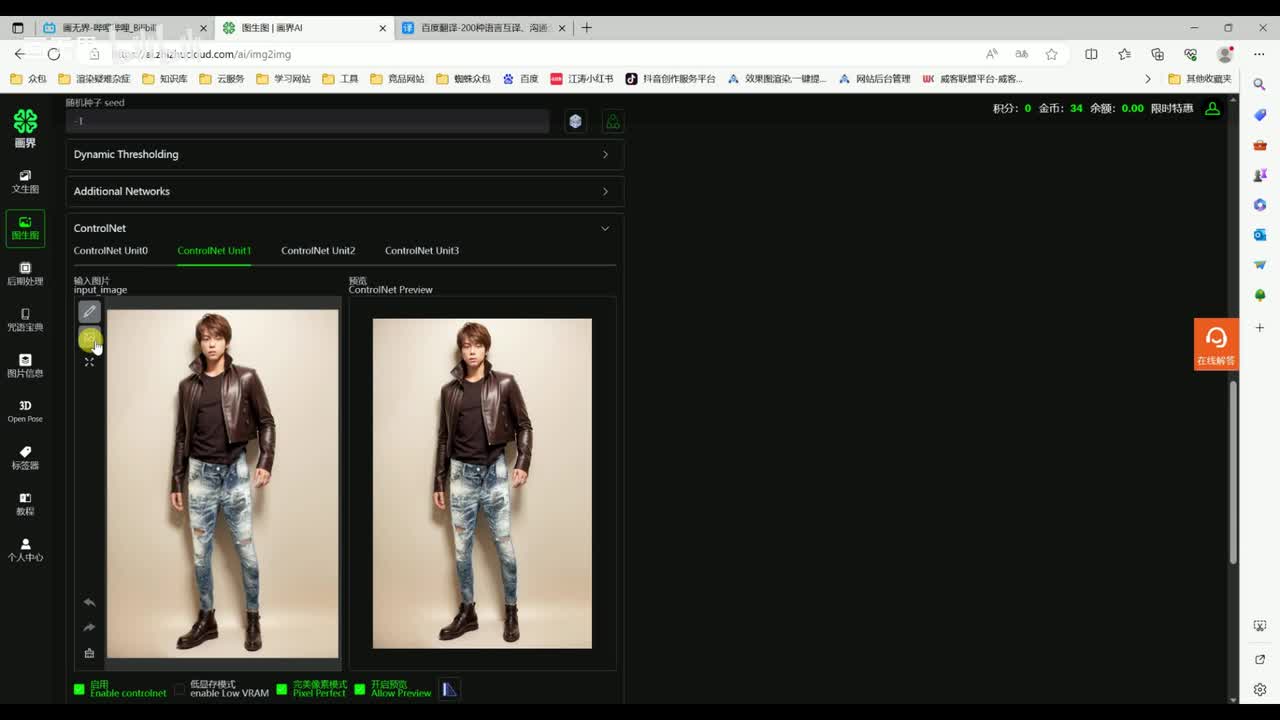Expand the Additional Networks section
Screen dimensions: 1280x720
344,191
